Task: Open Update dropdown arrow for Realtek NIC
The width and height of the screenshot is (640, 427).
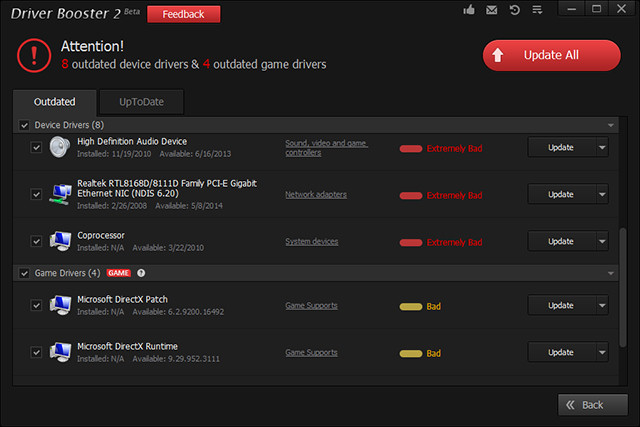Action: (602, 194)
